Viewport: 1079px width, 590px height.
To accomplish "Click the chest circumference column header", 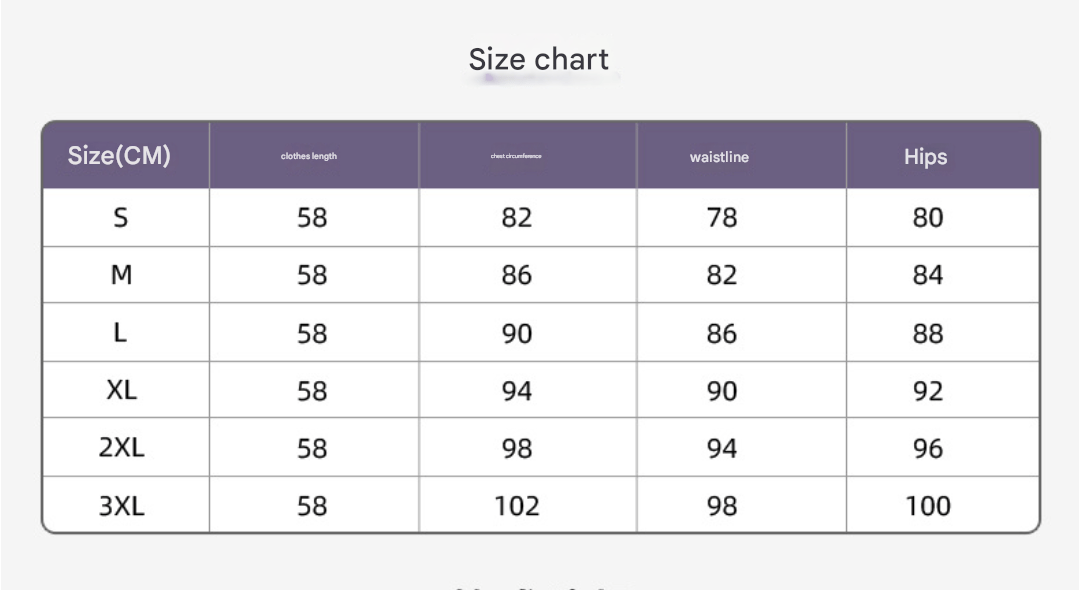I will (x=516, y=156).
